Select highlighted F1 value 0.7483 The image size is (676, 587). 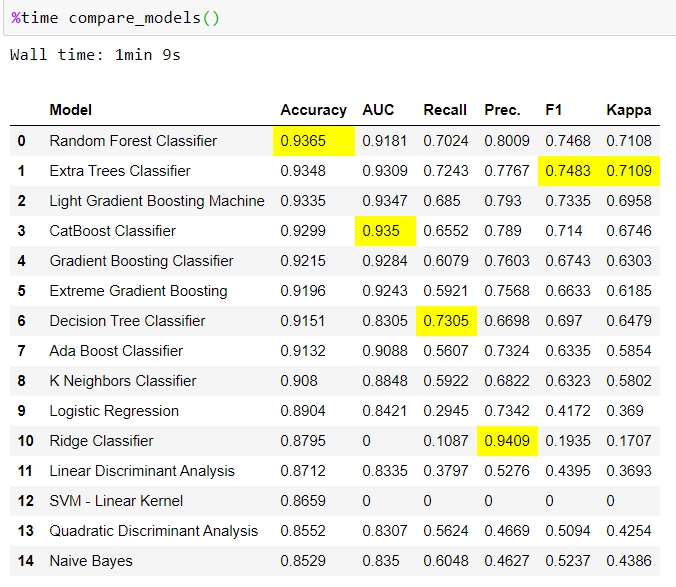click(567, 171)
